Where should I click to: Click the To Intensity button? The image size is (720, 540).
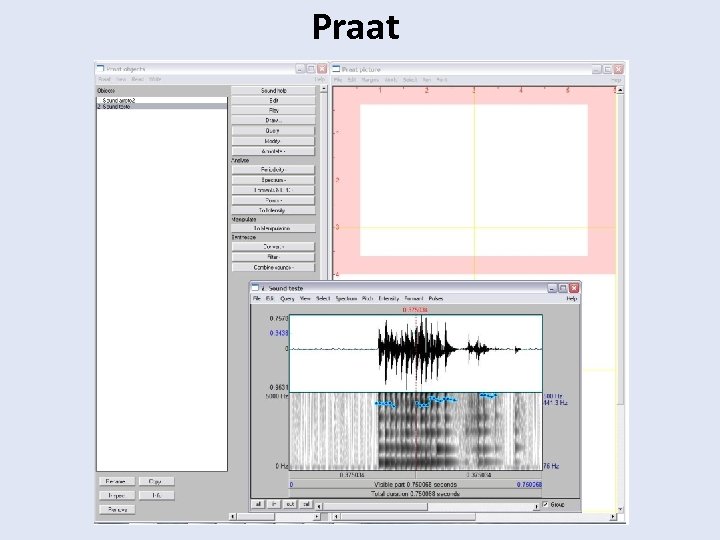click(273, 210)
